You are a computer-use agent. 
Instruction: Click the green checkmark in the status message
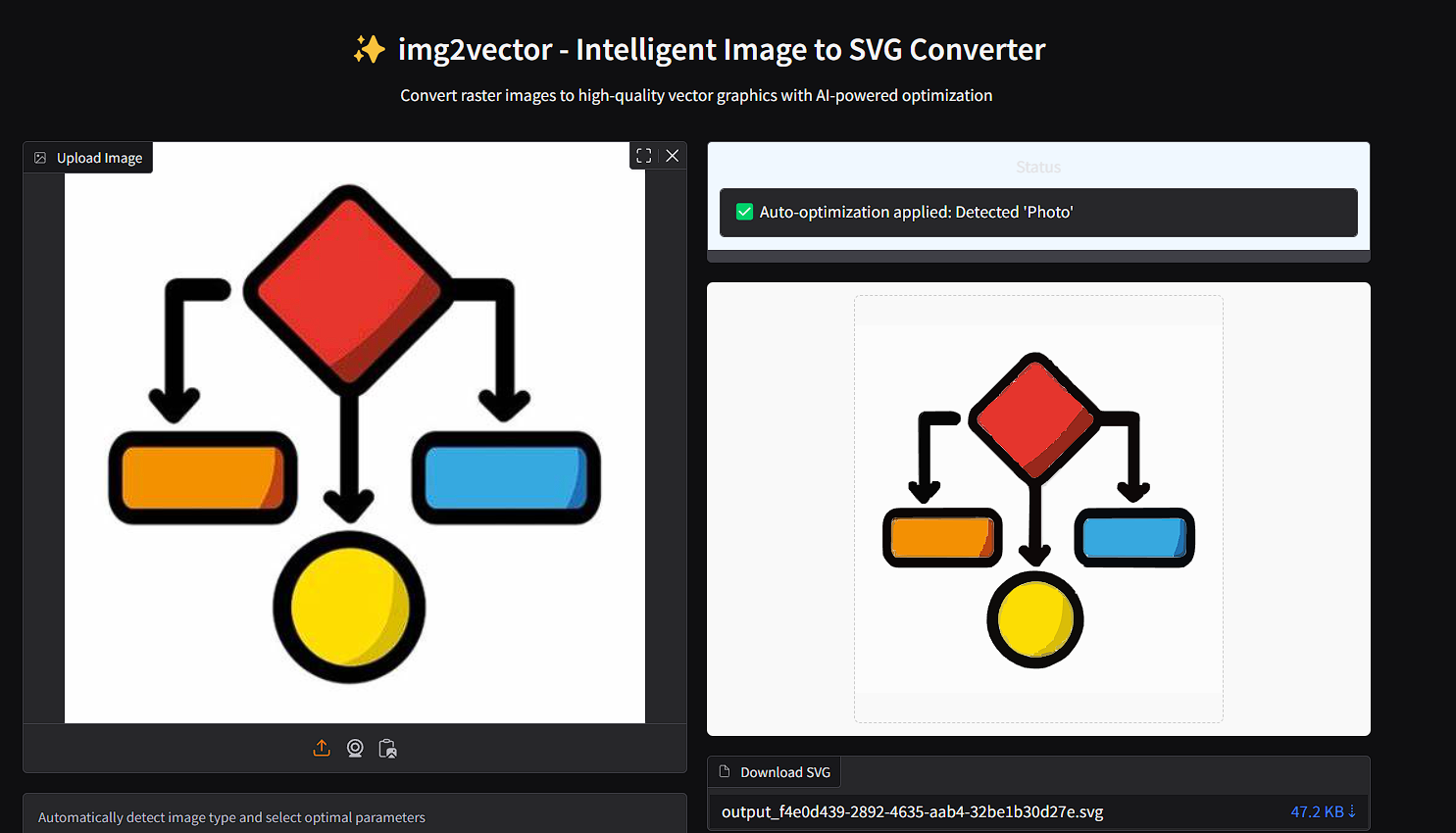point(744,212)
